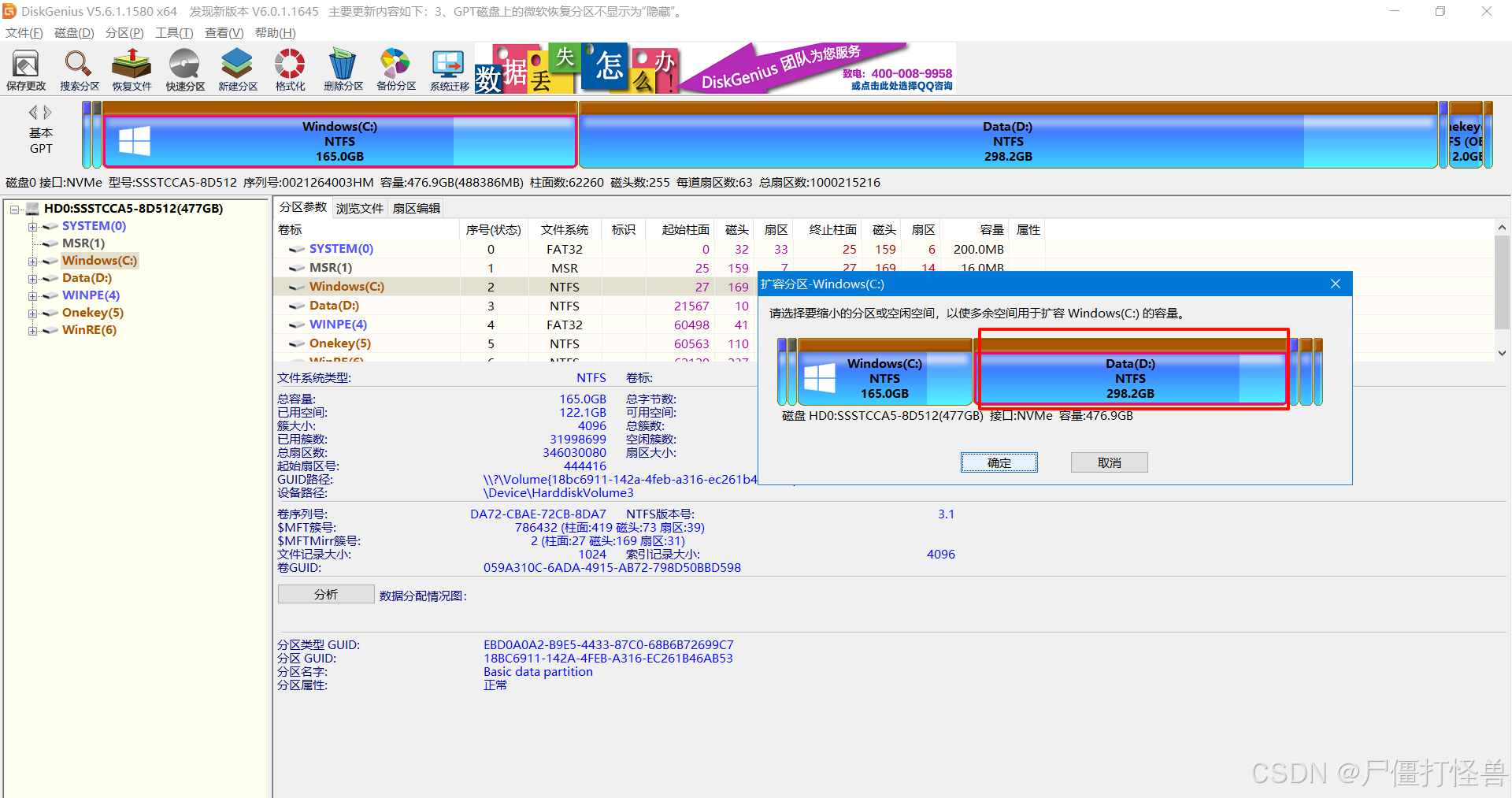Viewport: 1512px width, 798px height.
Task: Click the 保存更改 (save changes) toolbar icon
Action: (x=26, y=69)
